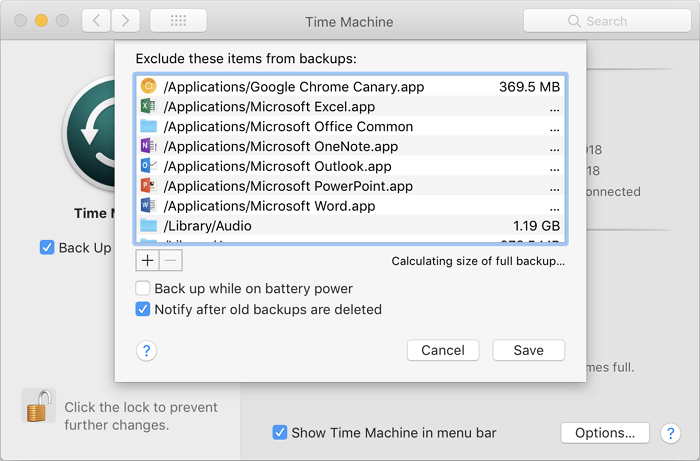
Task: Open the help button in the dialog
Action: tap(147, 350)
